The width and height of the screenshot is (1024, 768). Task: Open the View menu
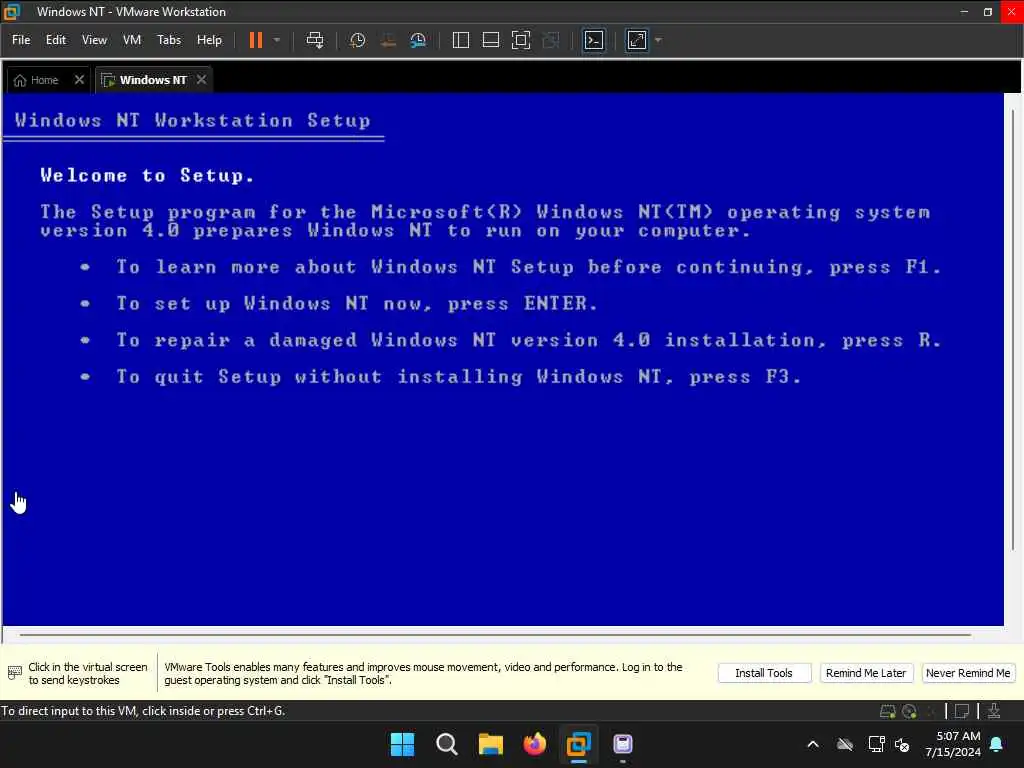94,40
